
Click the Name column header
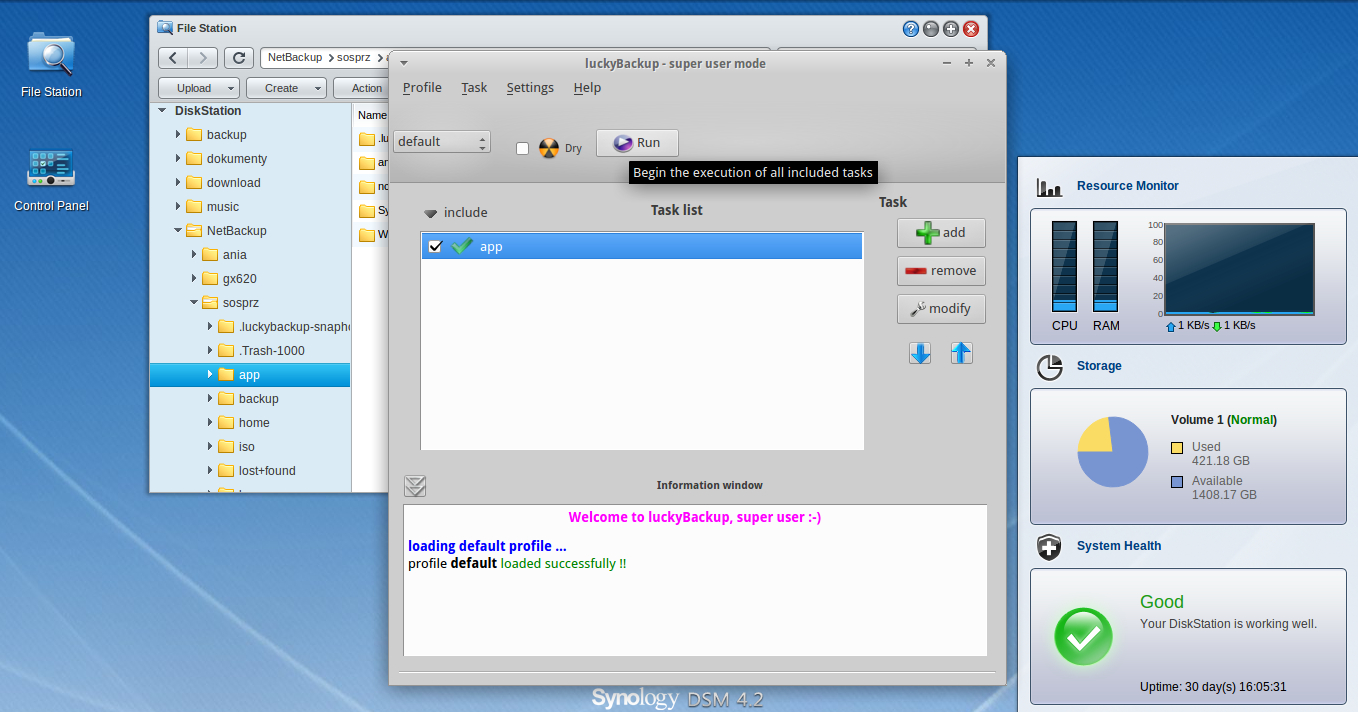point(371,115)
